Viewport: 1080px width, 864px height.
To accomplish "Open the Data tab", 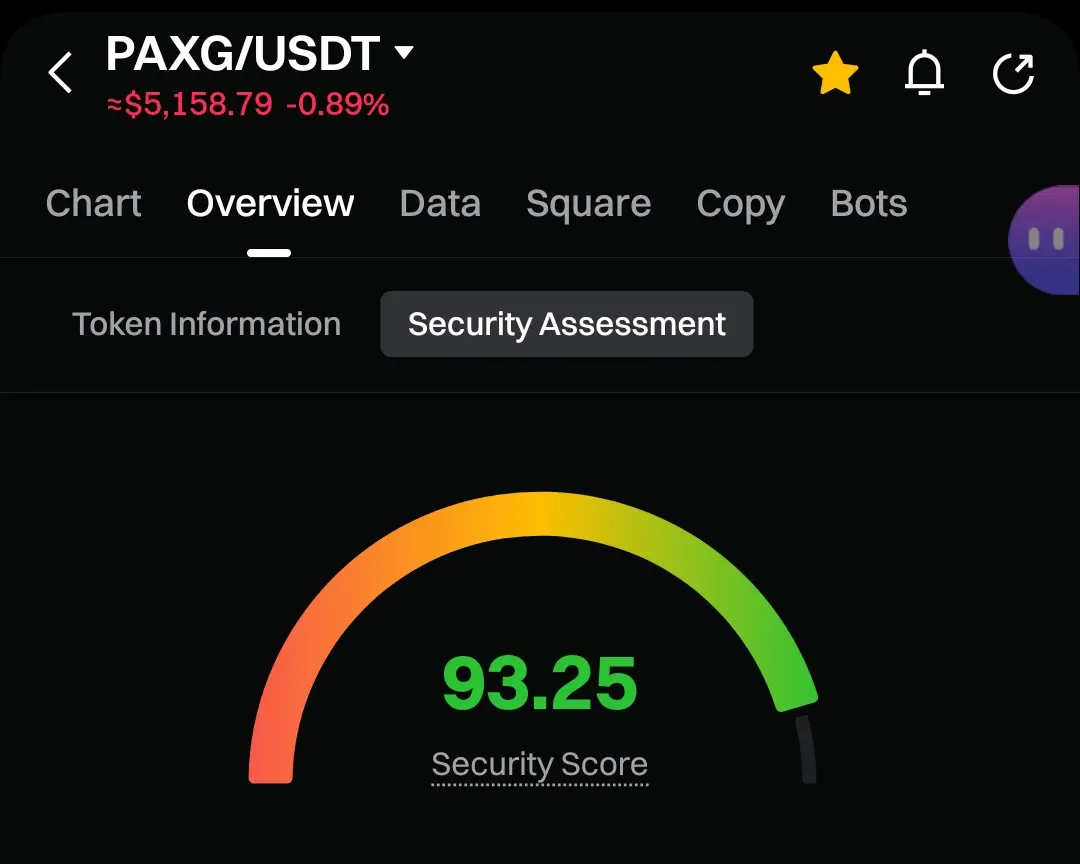I will (440, 203).
